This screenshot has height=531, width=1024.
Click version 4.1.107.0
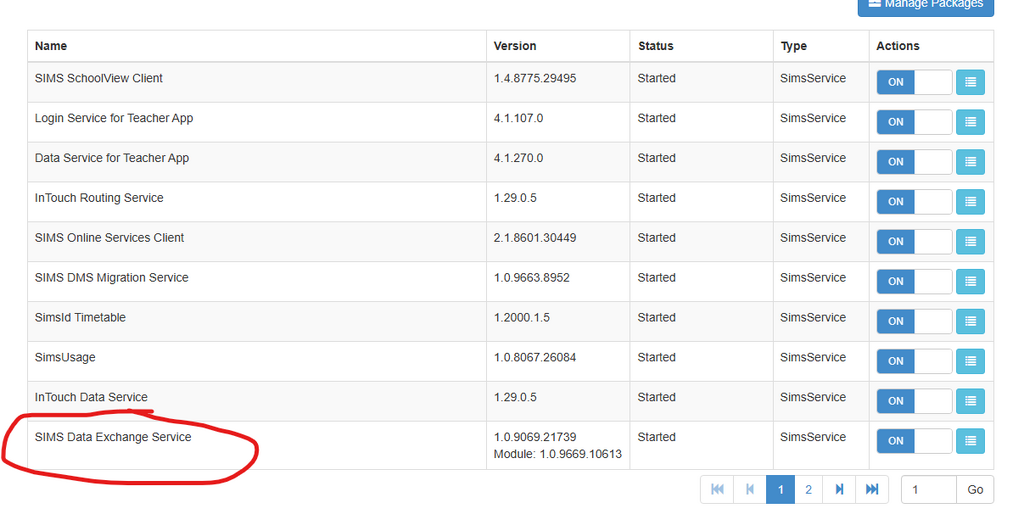tap(519, 118)
